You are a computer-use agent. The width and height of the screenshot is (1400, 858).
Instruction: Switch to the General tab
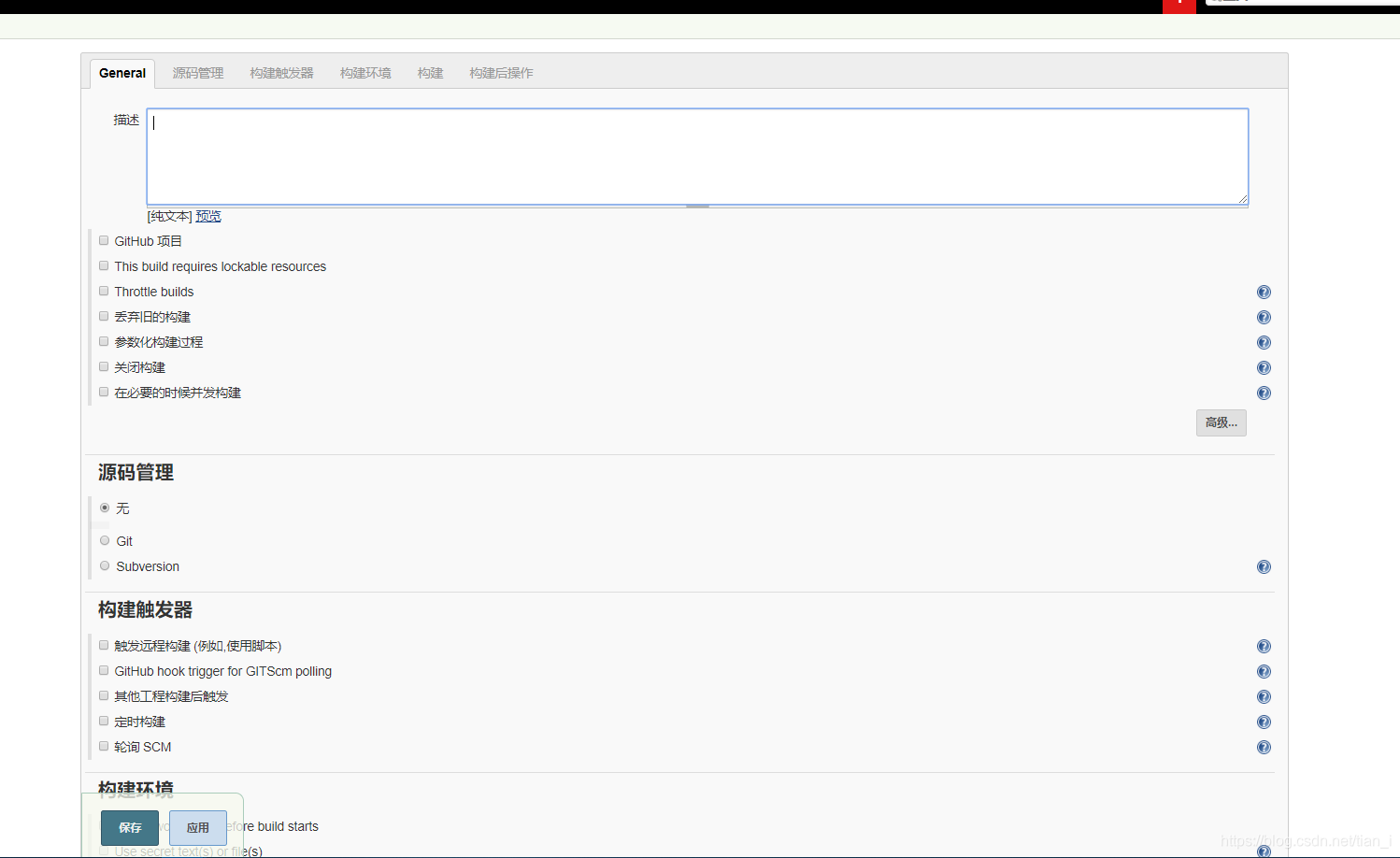pyautogui.click(x=122, y=73)
